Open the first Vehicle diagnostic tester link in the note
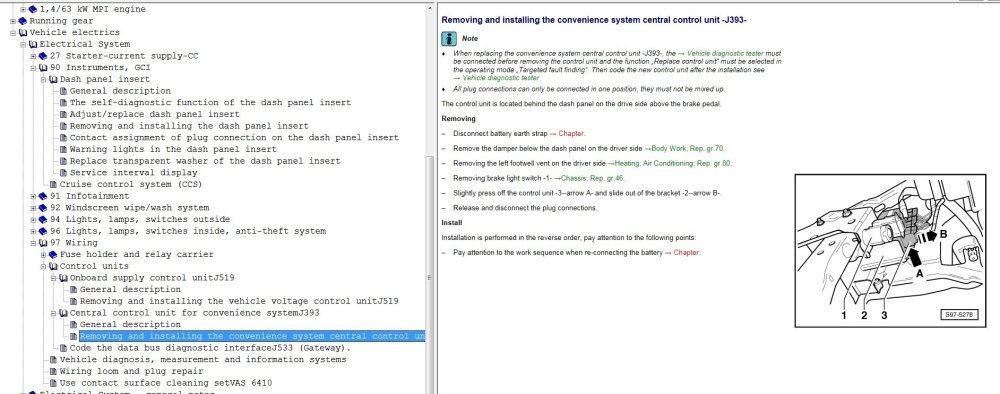The height and width of the screenshot is (394, 1000). tap(725, 54)
